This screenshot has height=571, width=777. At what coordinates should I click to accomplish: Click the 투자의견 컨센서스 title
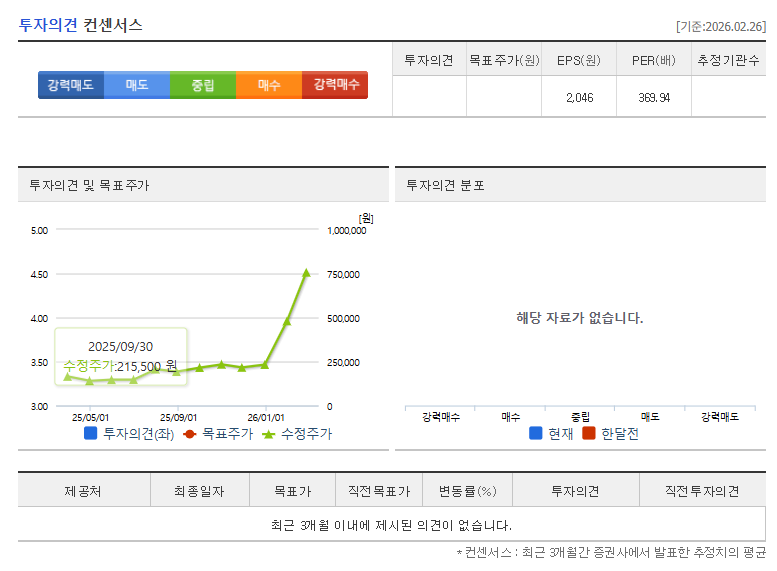(80, 25)
